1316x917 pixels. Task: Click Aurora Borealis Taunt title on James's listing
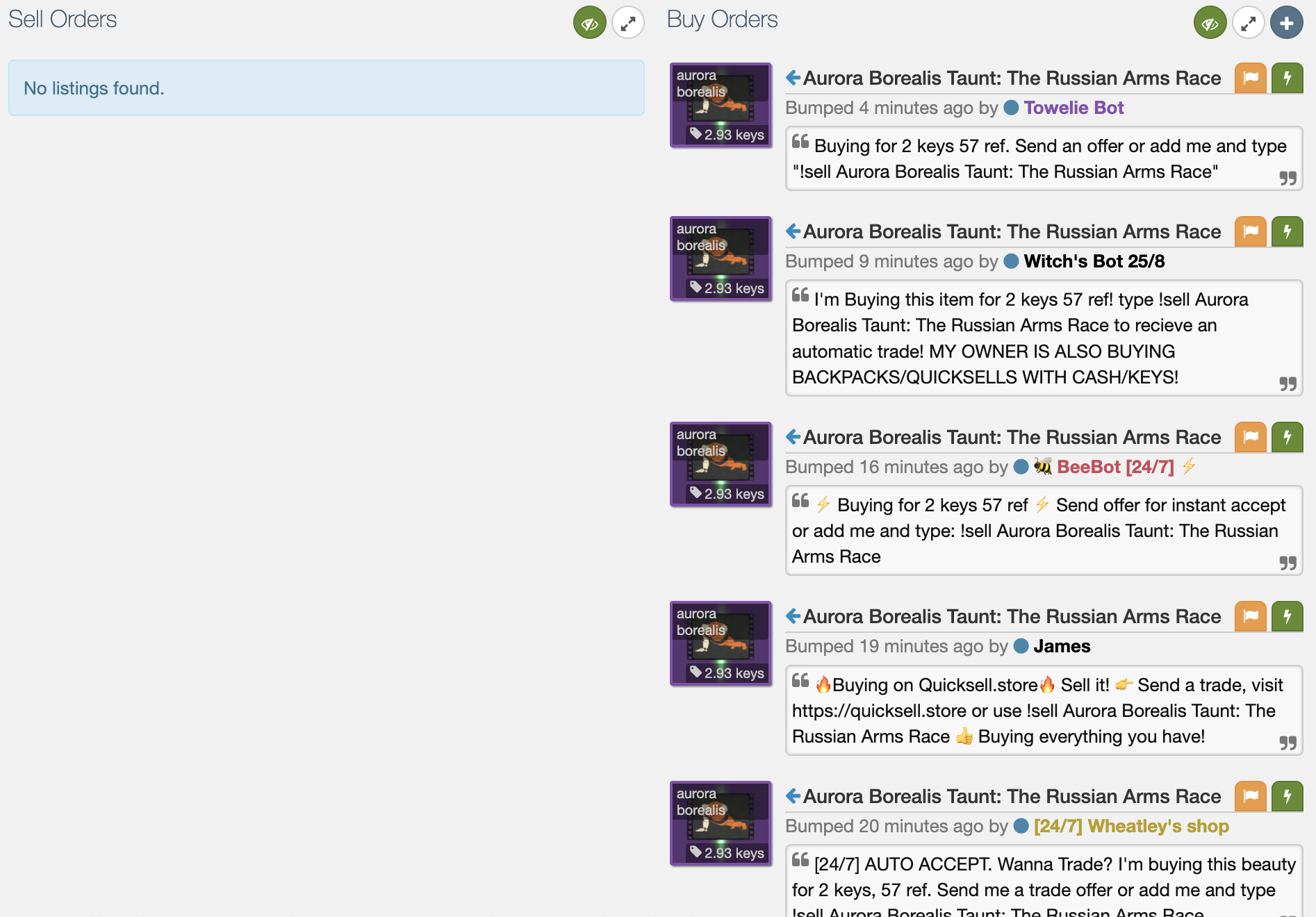1012,616
